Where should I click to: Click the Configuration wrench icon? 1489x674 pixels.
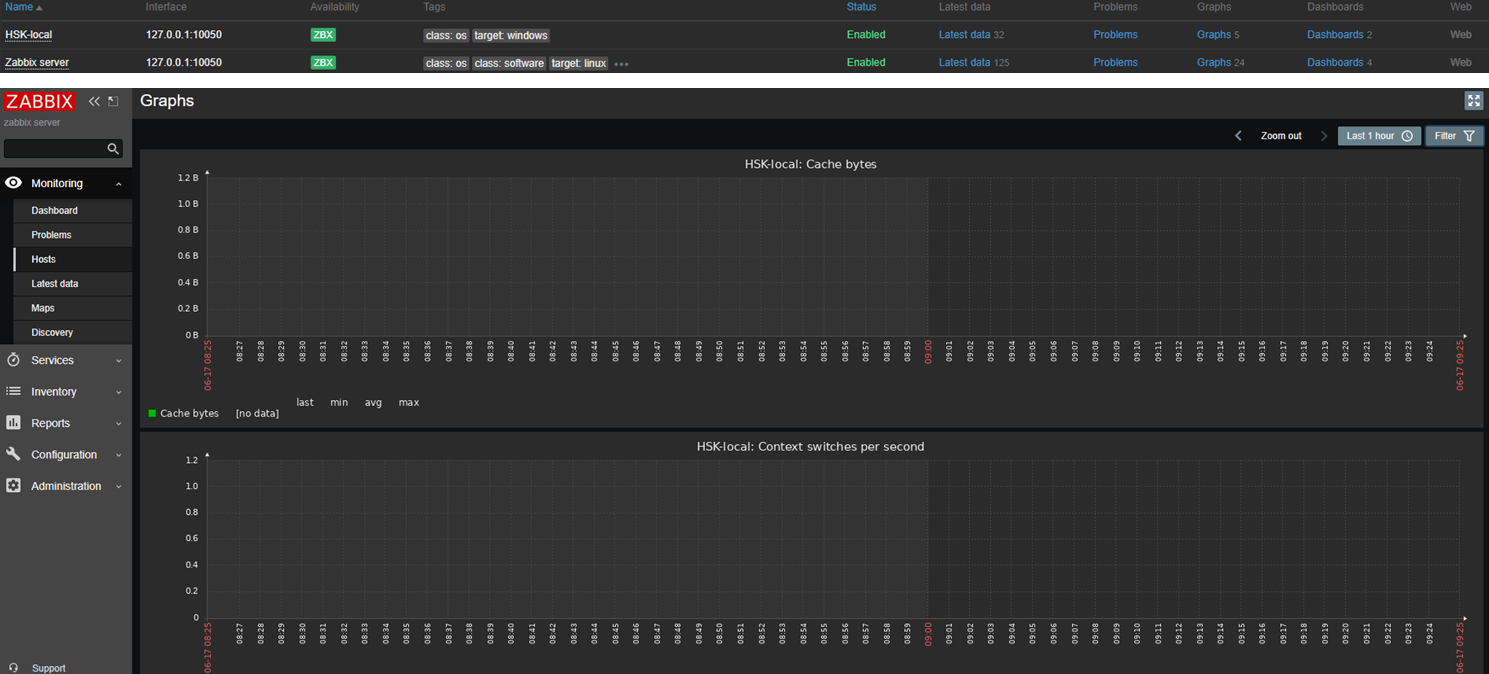(x=14, y=454)
